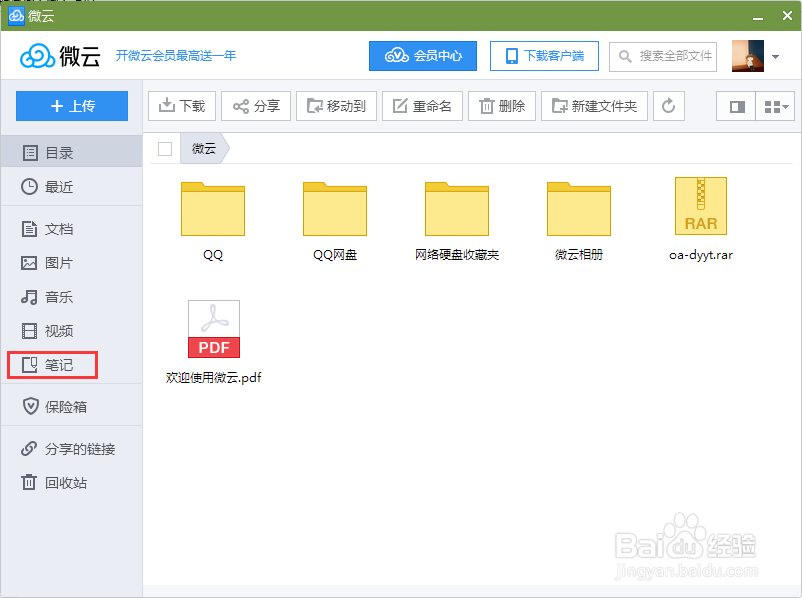Image resolution: width=802 pixels, height=598 pixels.
Task: Click the 移动到 move-to toolbar button
Action: pyautogui.click(x=336, y=106)
